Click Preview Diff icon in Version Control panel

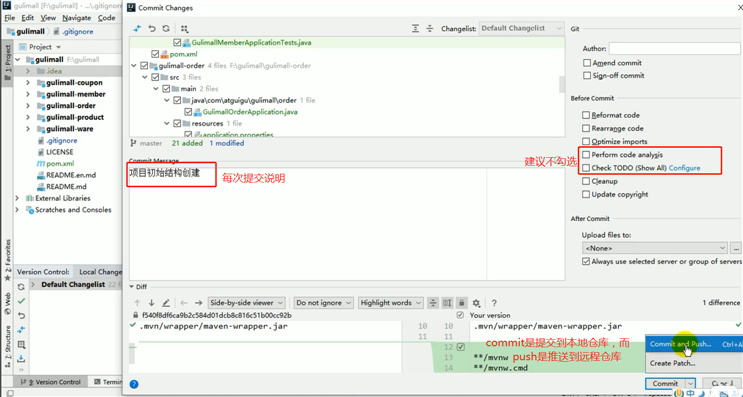[21, 344]
